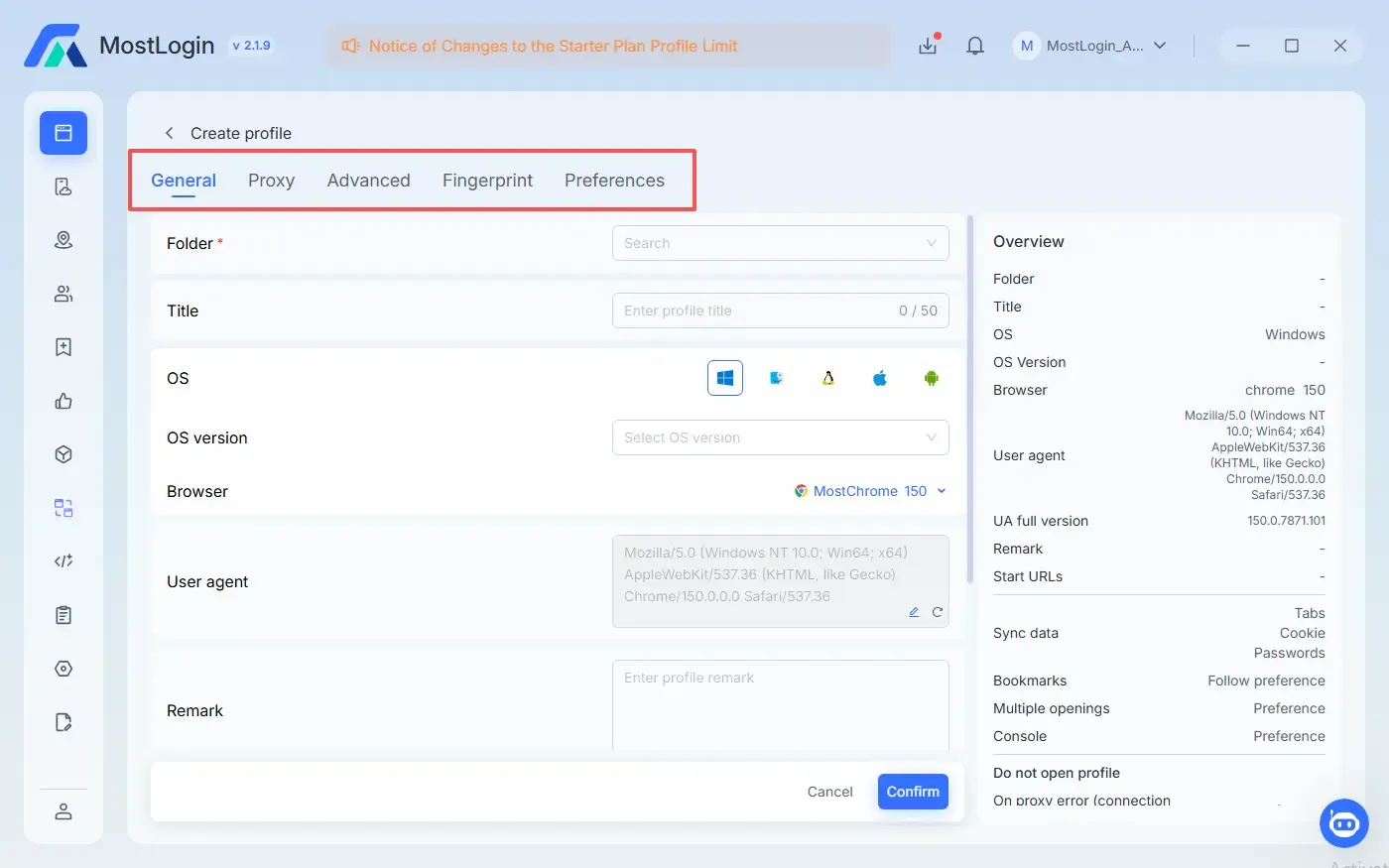Switch to the Advanced tab
1389x868 pixels.
tap(368, 181)
